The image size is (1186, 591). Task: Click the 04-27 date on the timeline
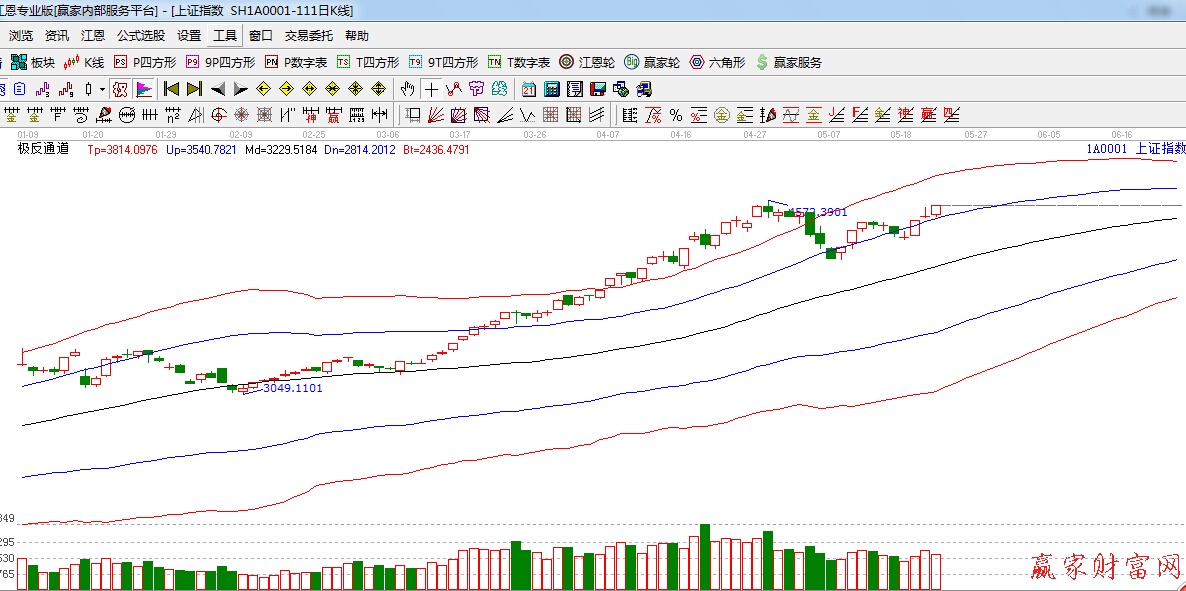point(755,134)
